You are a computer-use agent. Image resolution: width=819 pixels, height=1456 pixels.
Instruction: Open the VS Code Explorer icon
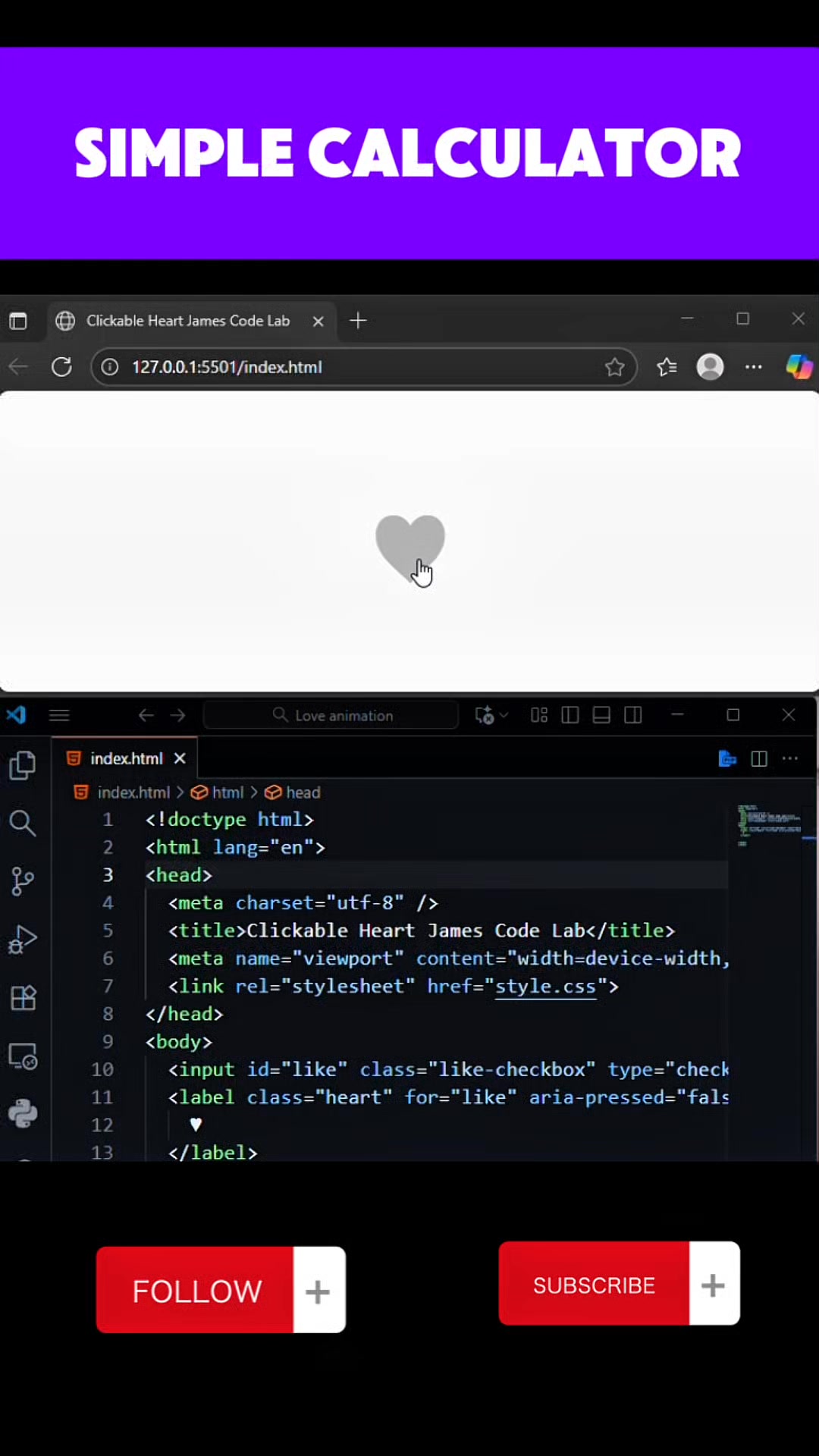click(23, 765)
